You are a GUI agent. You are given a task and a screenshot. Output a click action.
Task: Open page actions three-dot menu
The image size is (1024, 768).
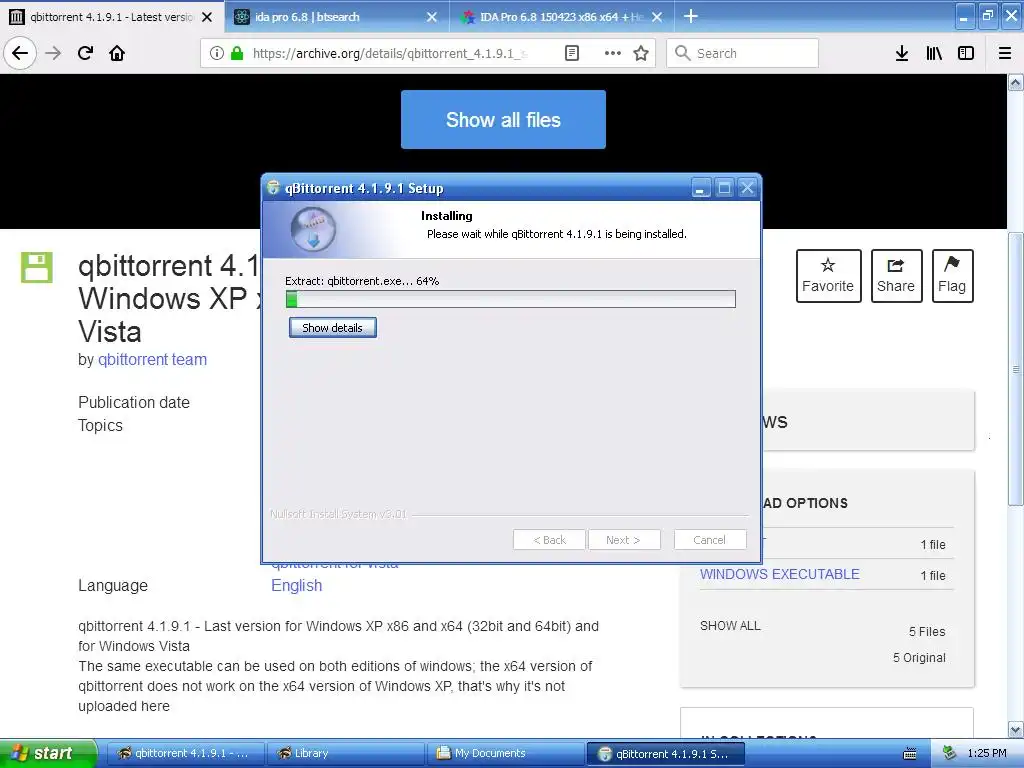tap(613, 53)
